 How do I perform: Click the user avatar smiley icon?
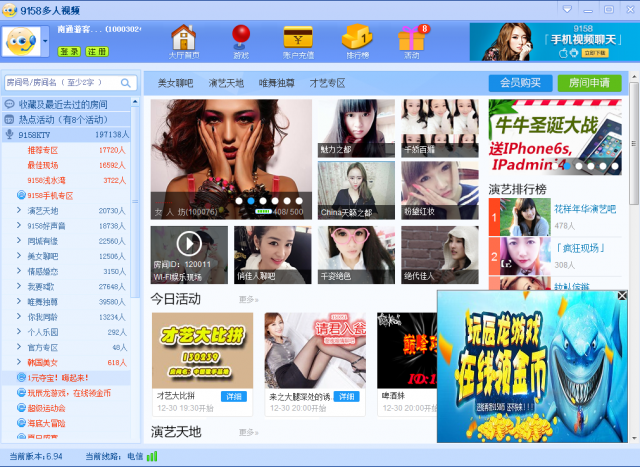click(x=20, y=42)
